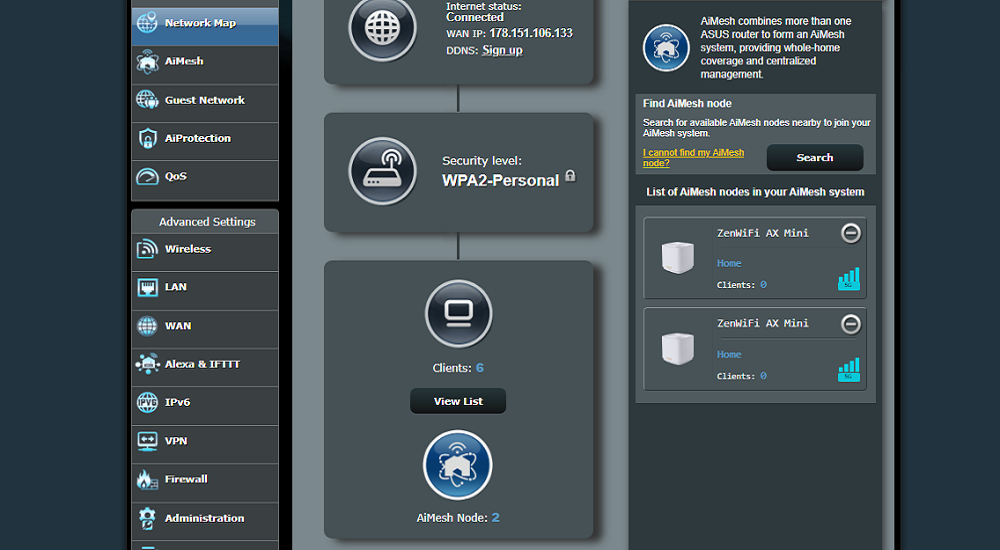Click the AiMesh sidebar icon
Viewport: 1000px width, 550px height.
tap(147, 61)
